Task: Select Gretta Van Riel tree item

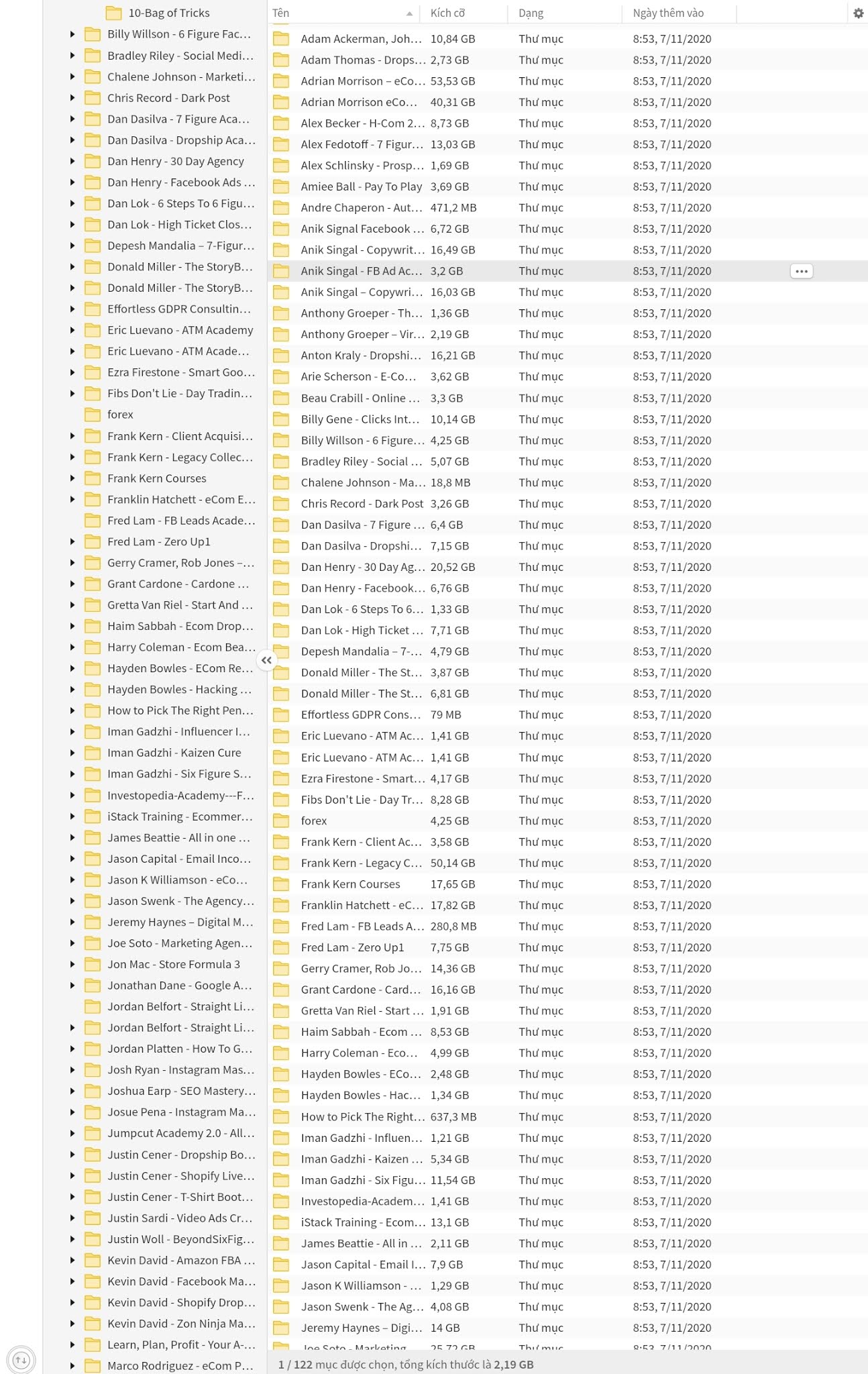Action: (x=180, y=605)
